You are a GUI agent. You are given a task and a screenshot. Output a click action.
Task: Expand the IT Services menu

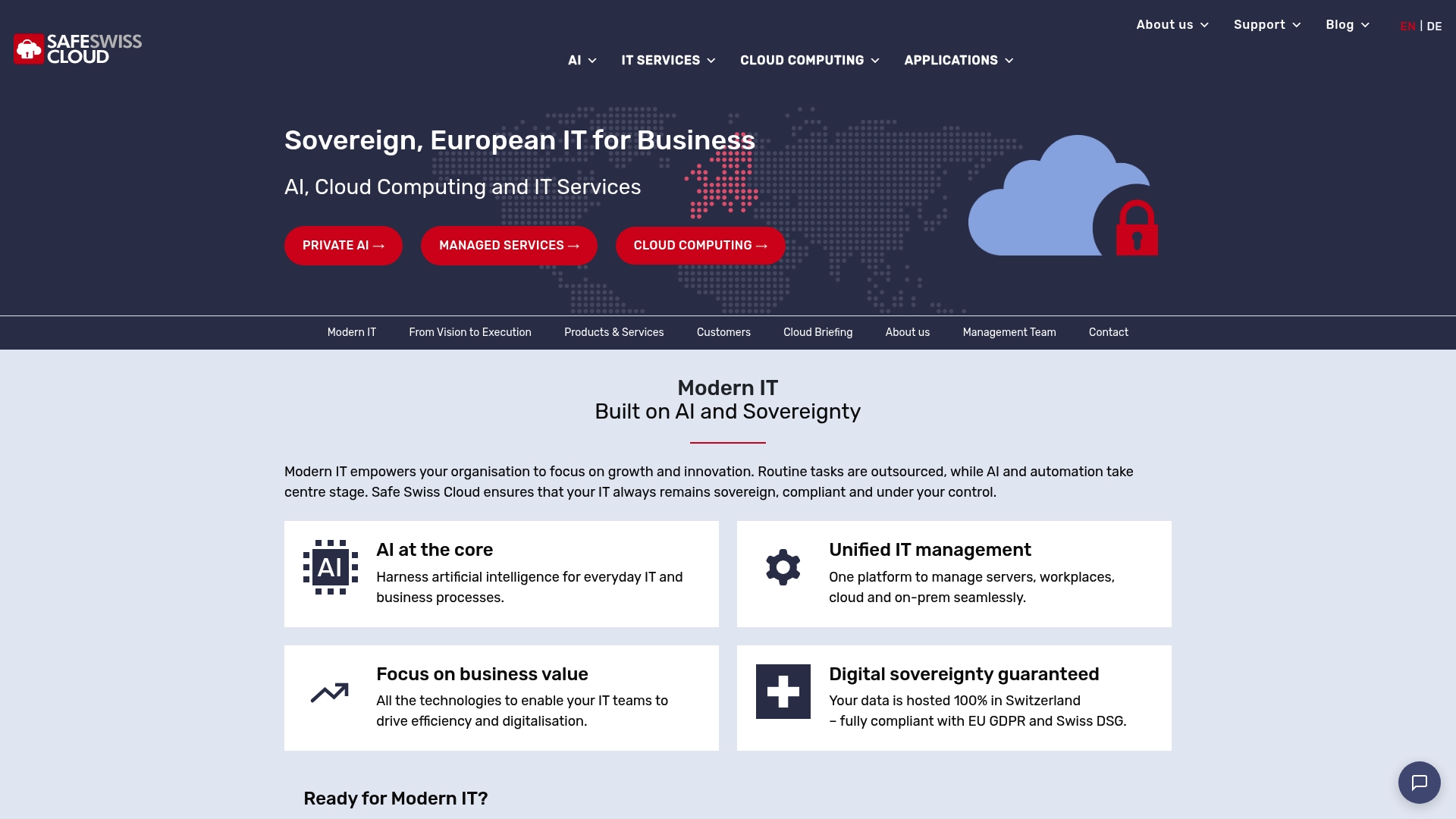click(668, 61)
